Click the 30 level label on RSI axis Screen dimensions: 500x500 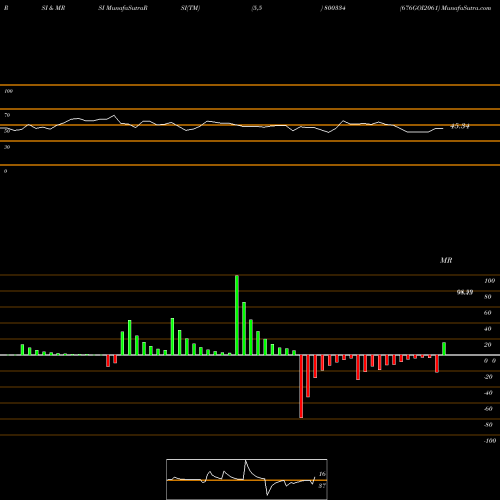point(7,147)
